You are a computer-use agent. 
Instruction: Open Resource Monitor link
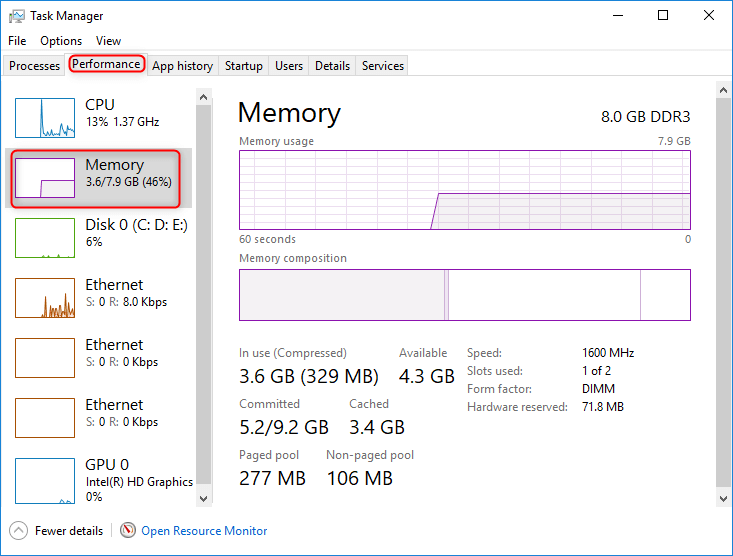click(204, 531)
